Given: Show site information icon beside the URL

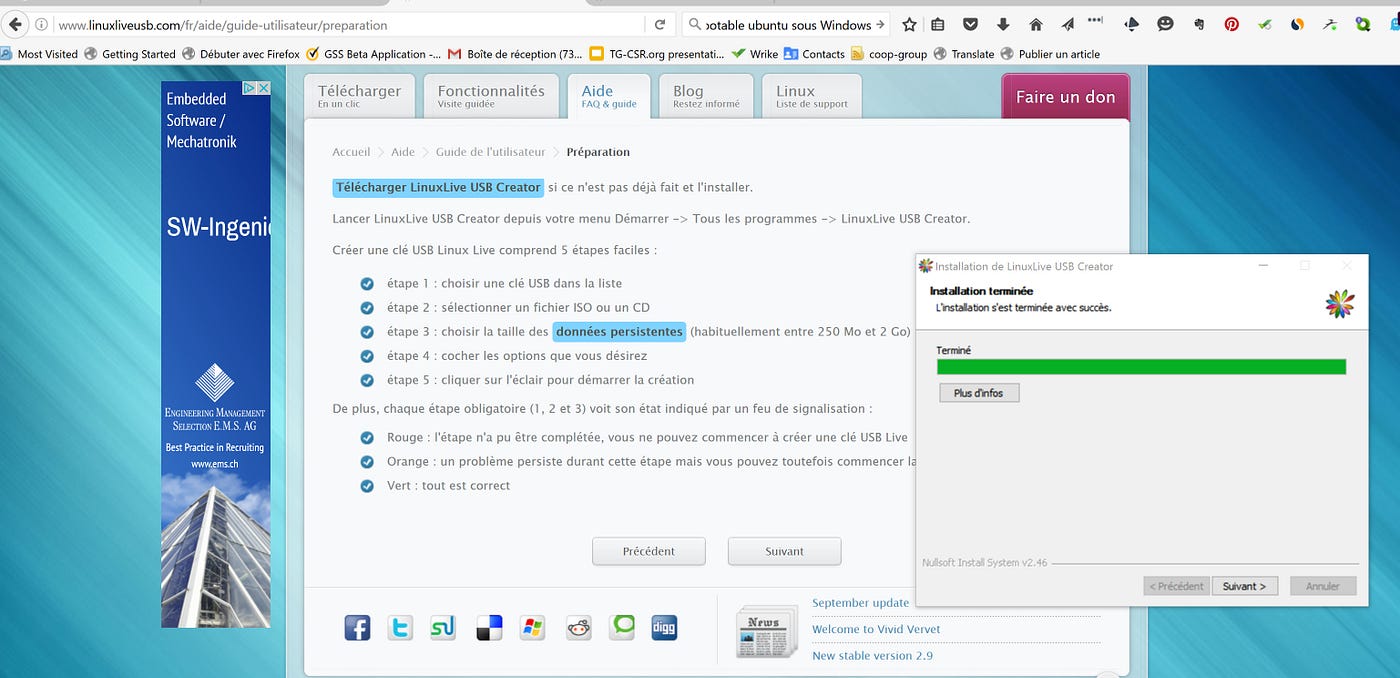Looking at the screenshot, I should pos(41,25).
